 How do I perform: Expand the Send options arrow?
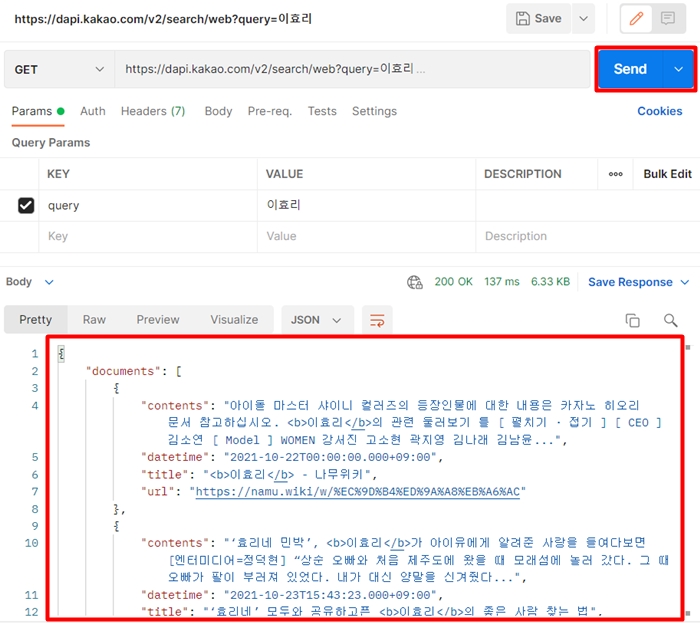click(679, 69)
